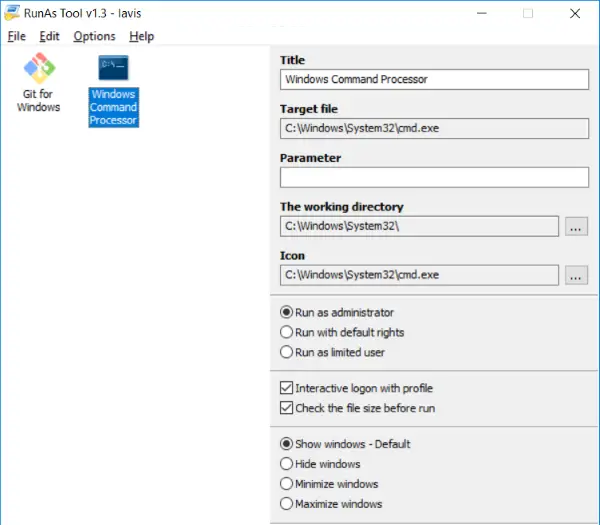Open the Help menu
600x525 pixels.
pyautogui.click(x=142, y=36)
